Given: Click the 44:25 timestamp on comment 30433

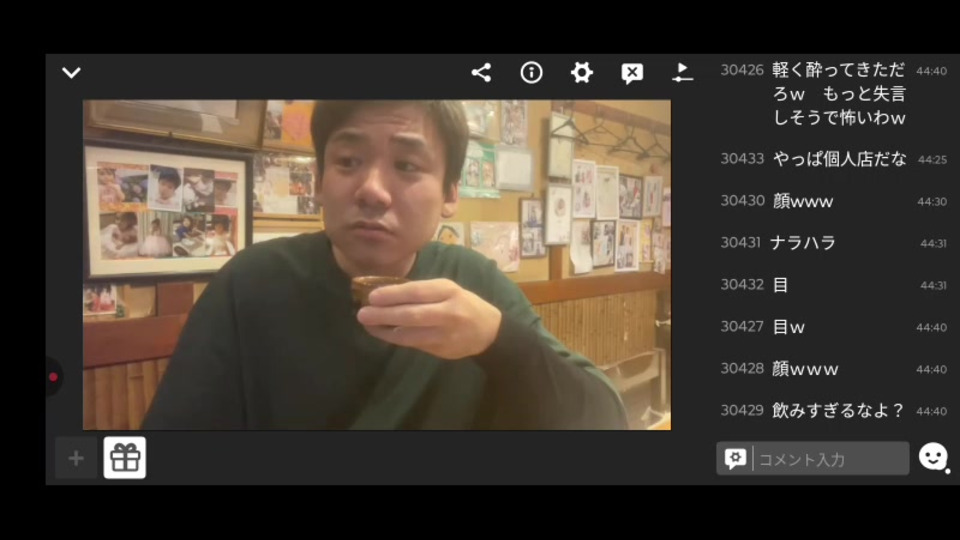Looking at the screenshot, I should pos(932,160).
